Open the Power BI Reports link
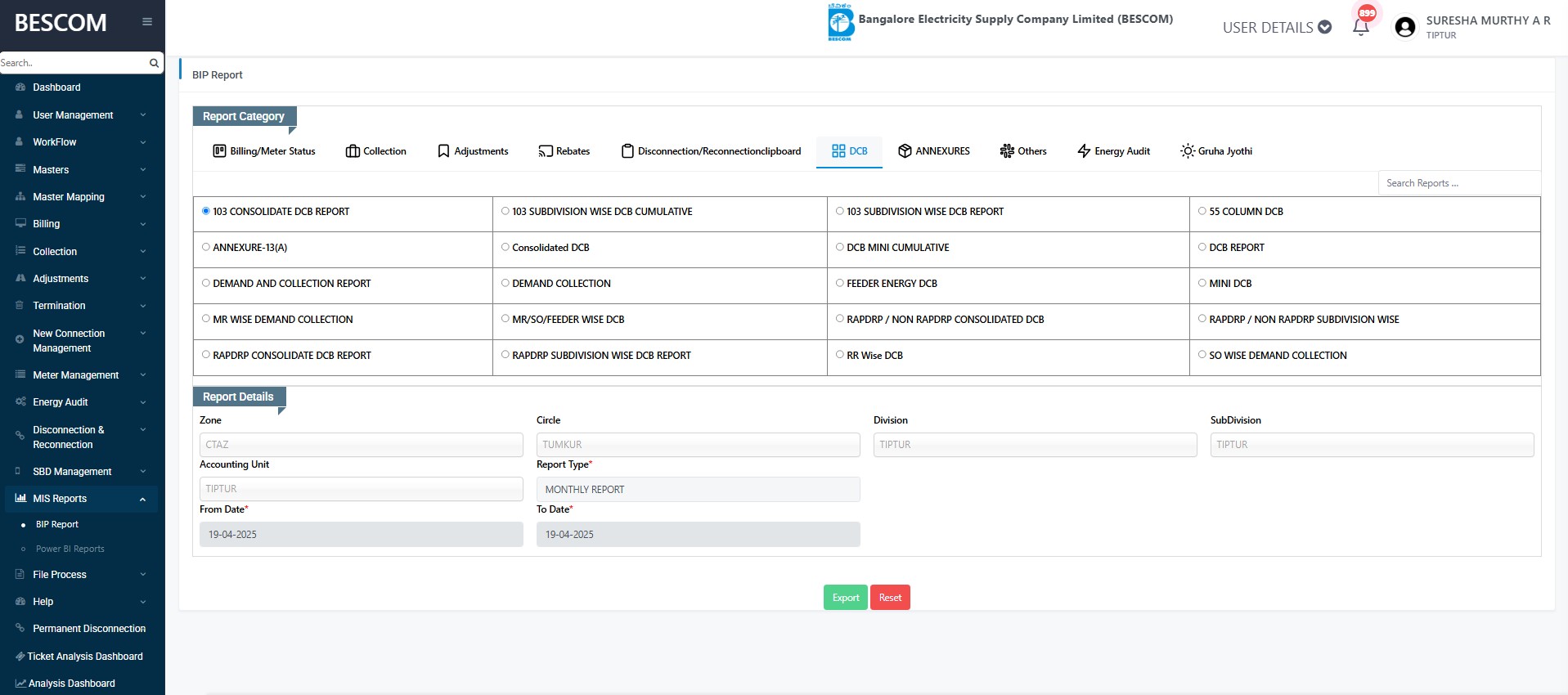Viewport: 1568px width, 695px height. coord(70,549)
